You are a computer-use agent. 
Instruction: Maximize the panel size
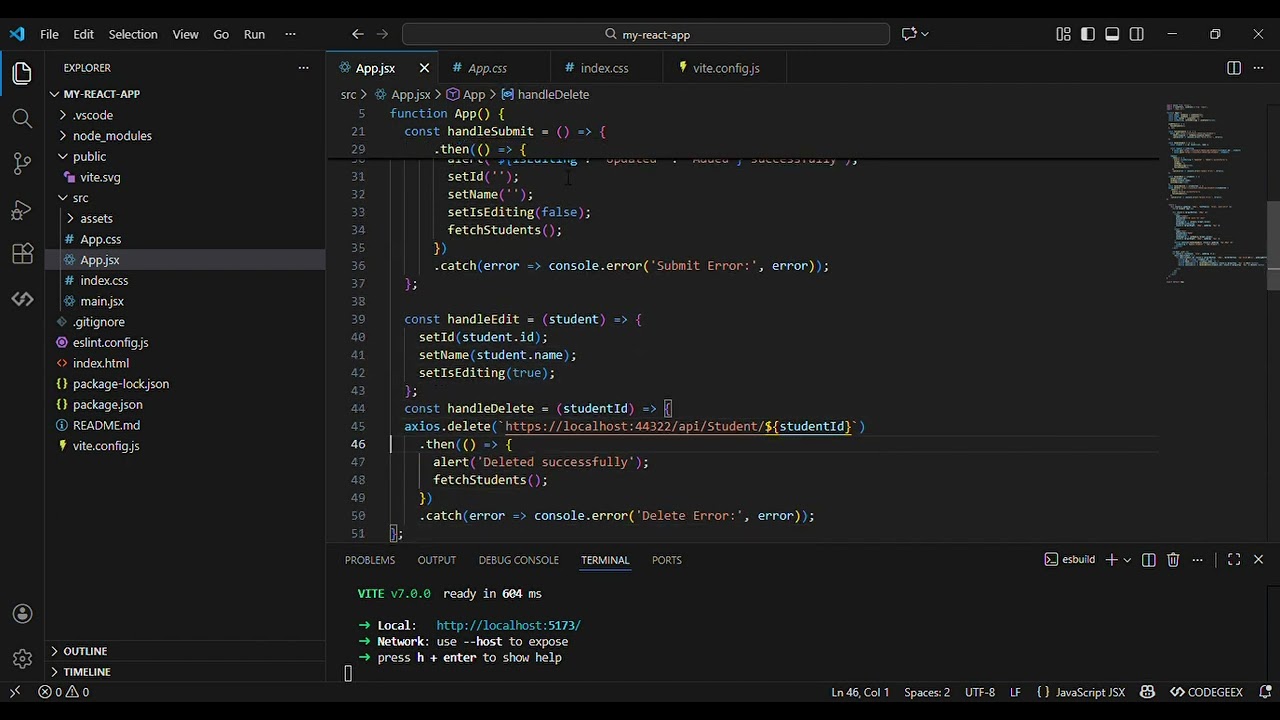[1234, 560]
